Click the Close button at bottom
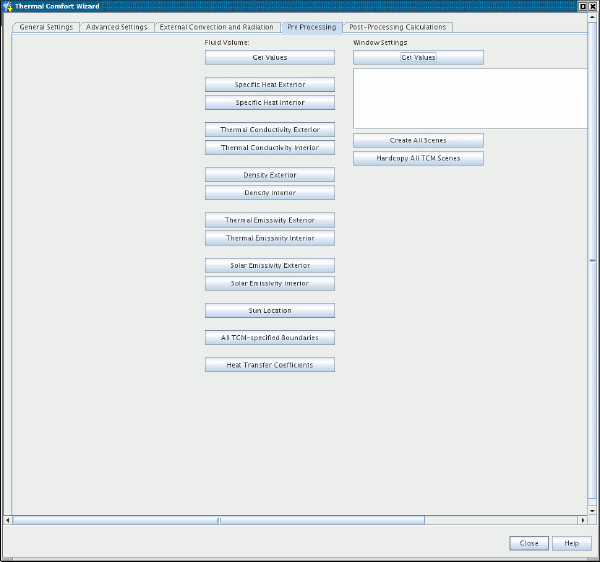 (x=529, y=543)
